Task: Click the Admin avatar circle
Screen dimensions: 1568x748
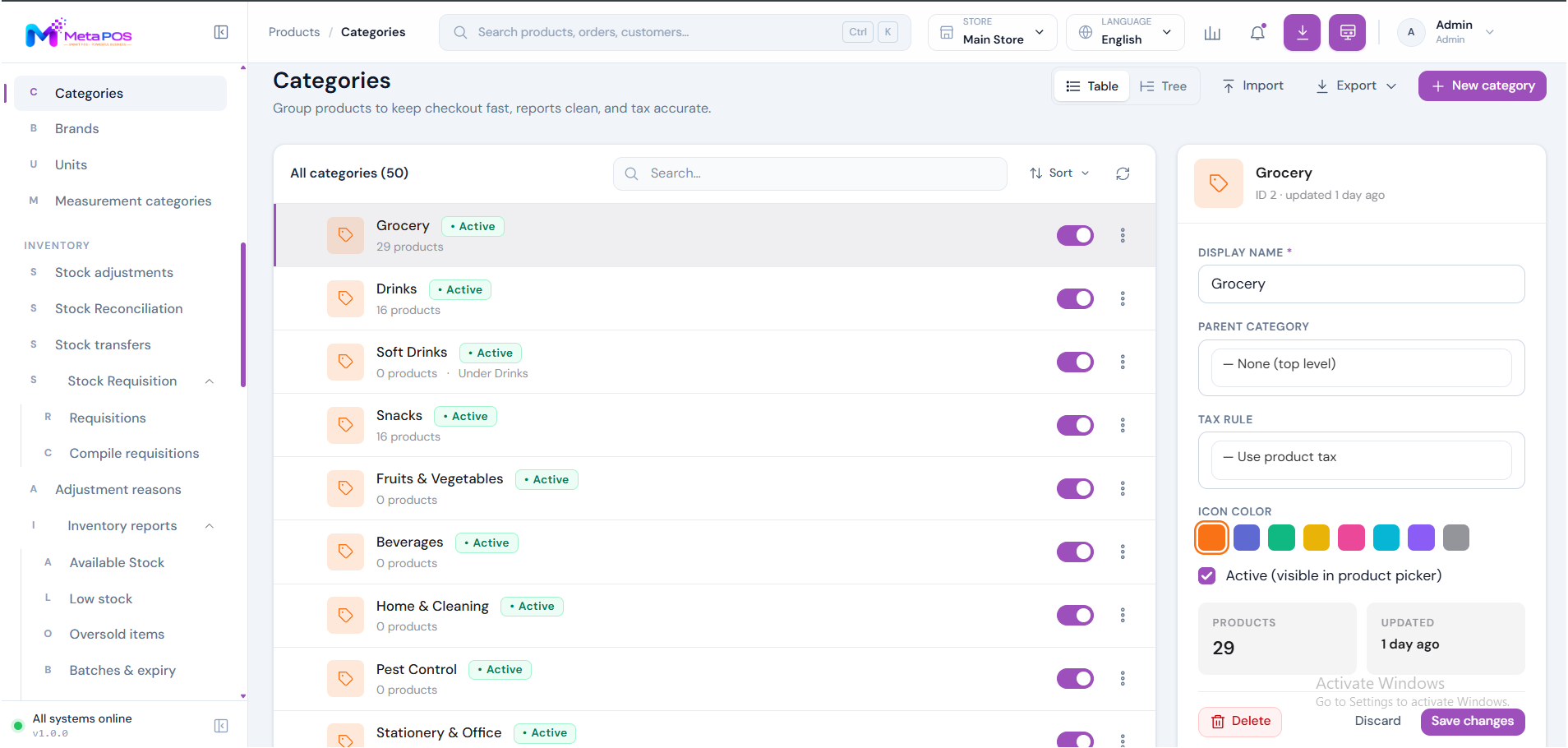Action: 1411,33
